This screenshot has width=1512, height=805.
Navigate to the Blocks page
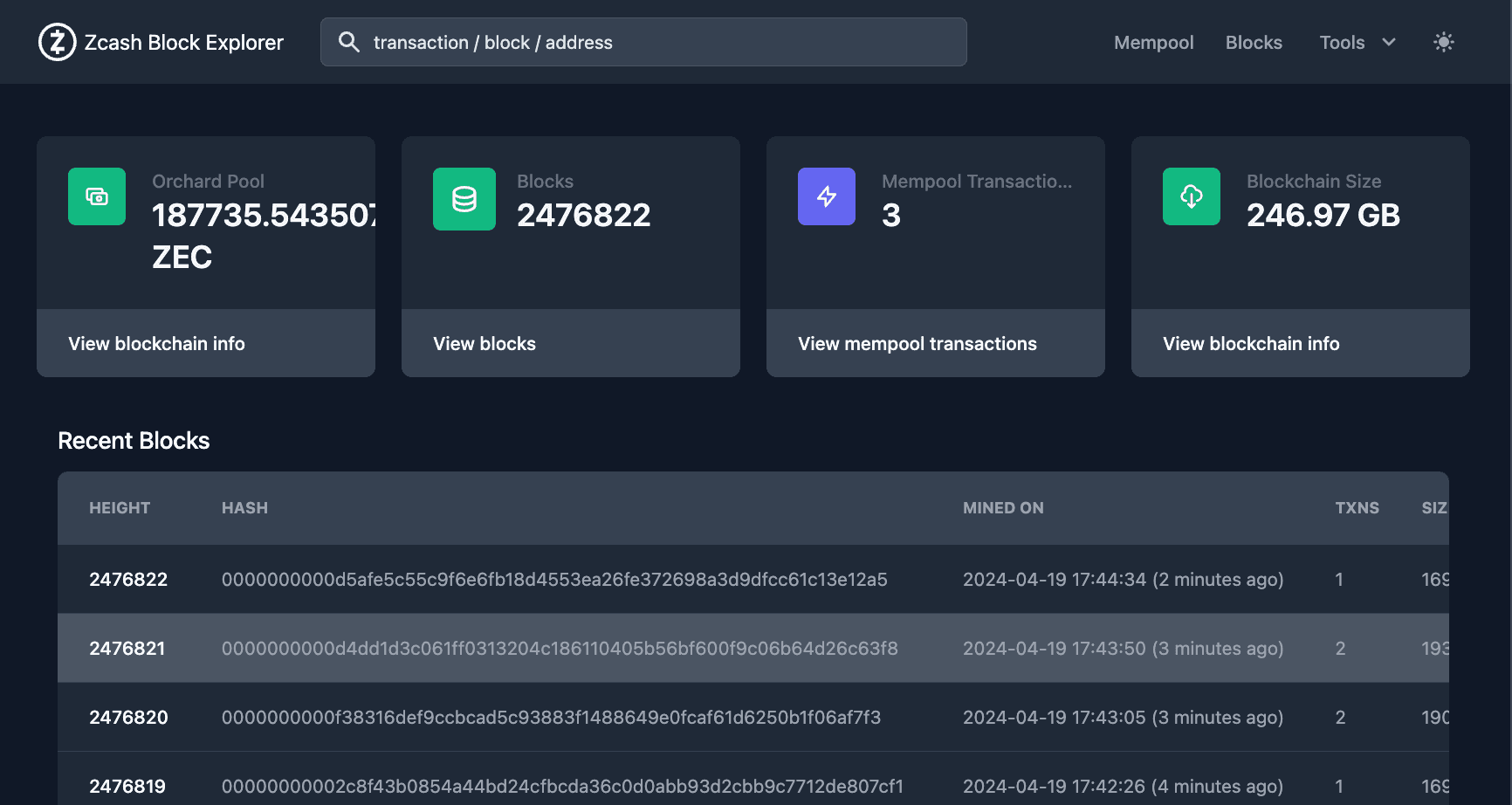pos(1254,42)
